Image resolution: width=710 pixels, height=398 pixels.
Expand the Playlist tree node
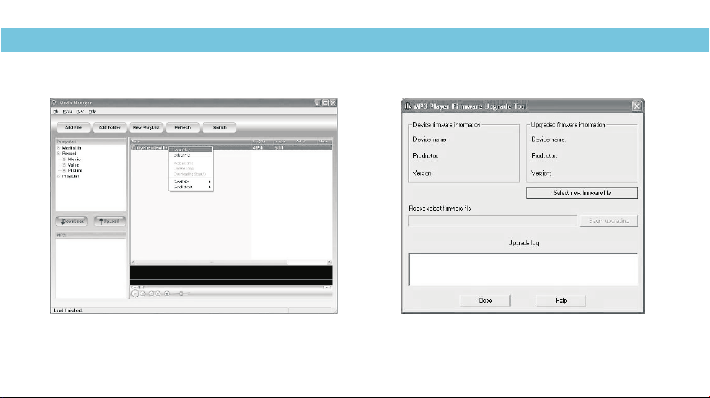[58, 176]
